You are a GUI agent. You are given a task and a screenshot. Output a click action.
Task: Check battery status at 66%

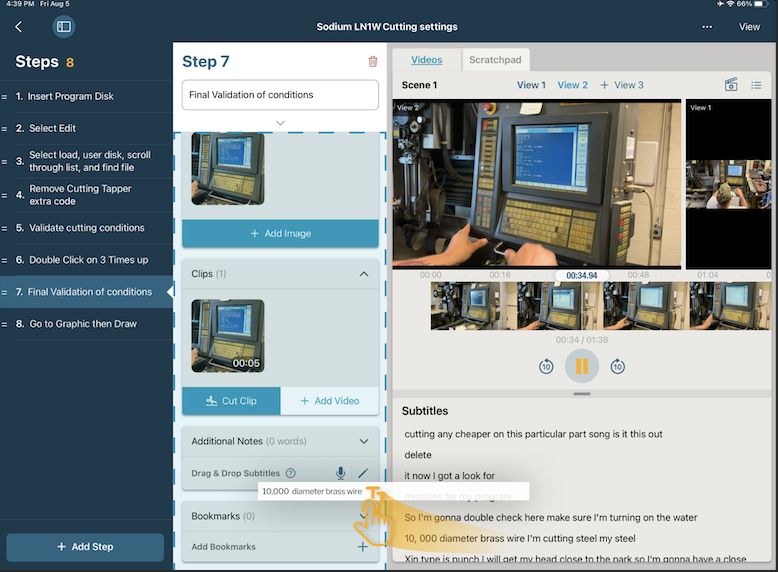click(x=752, y=4)
